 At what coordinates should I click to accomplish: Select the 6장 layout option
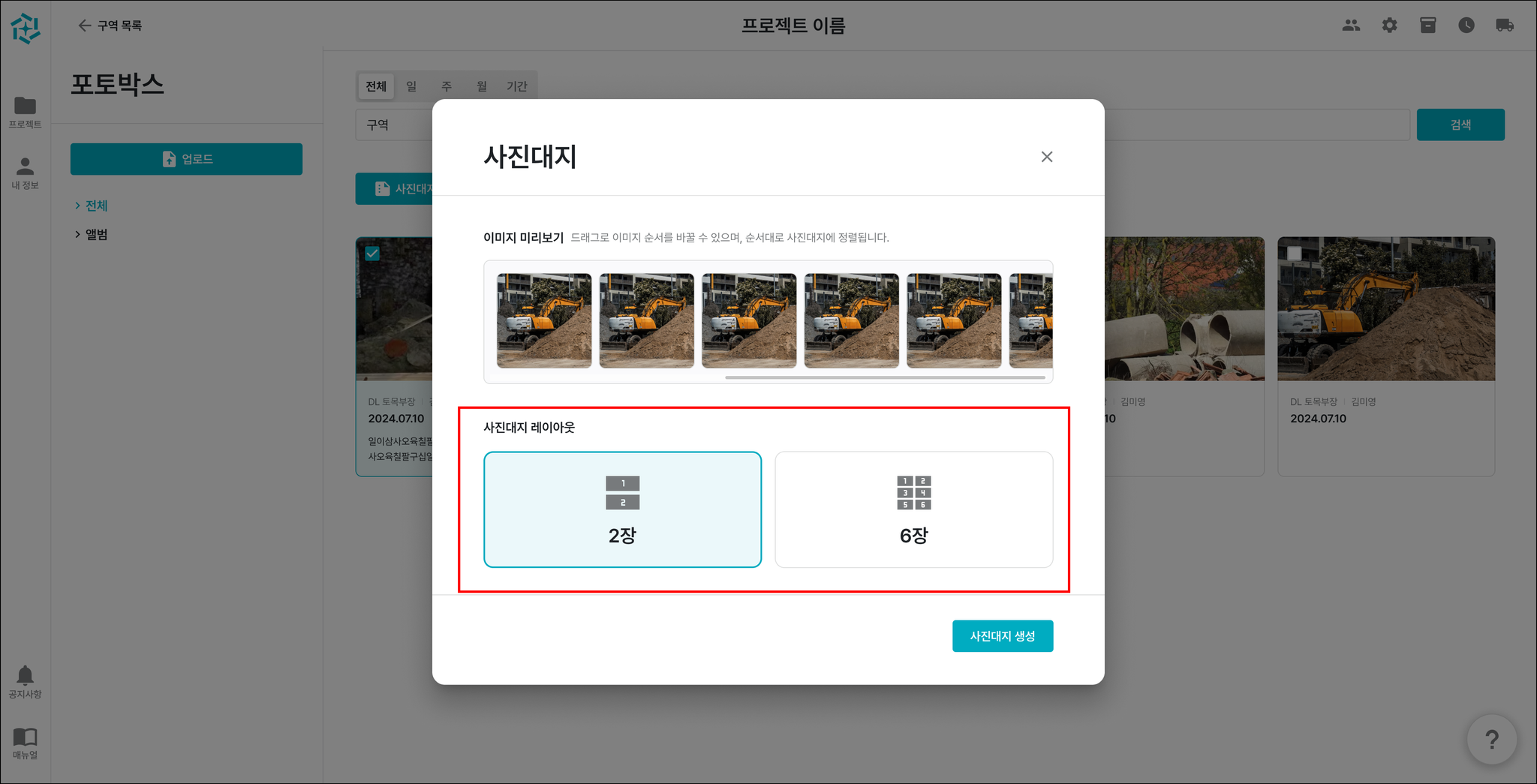(913, 509)
